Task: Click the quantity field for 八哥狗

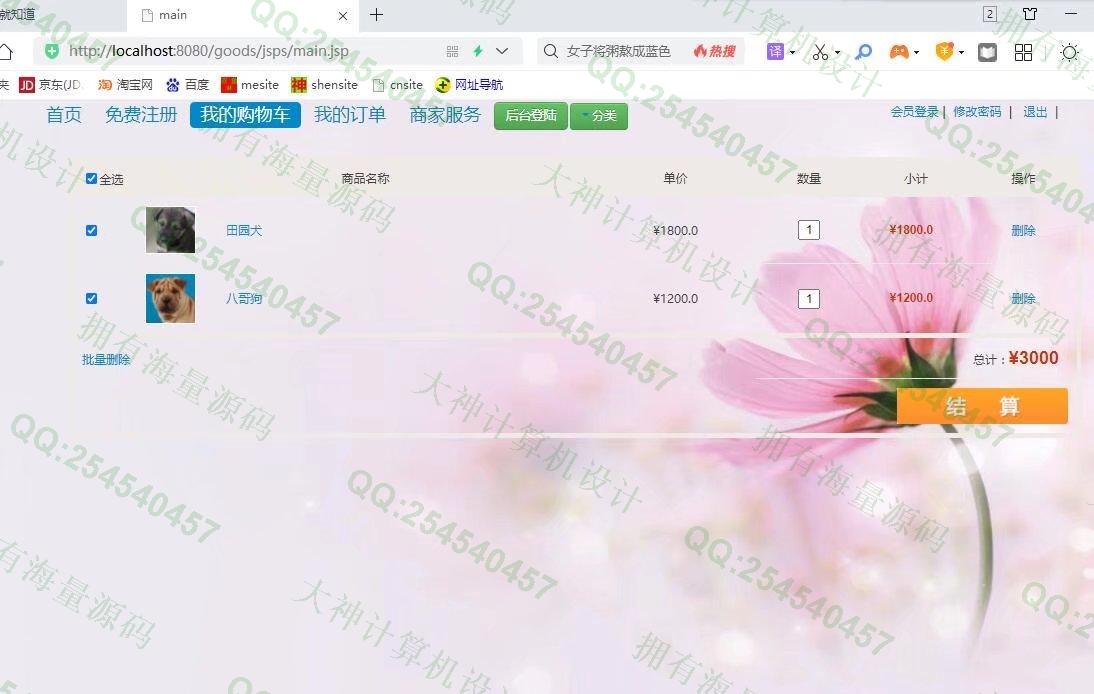Action: [x=809, y=299]
